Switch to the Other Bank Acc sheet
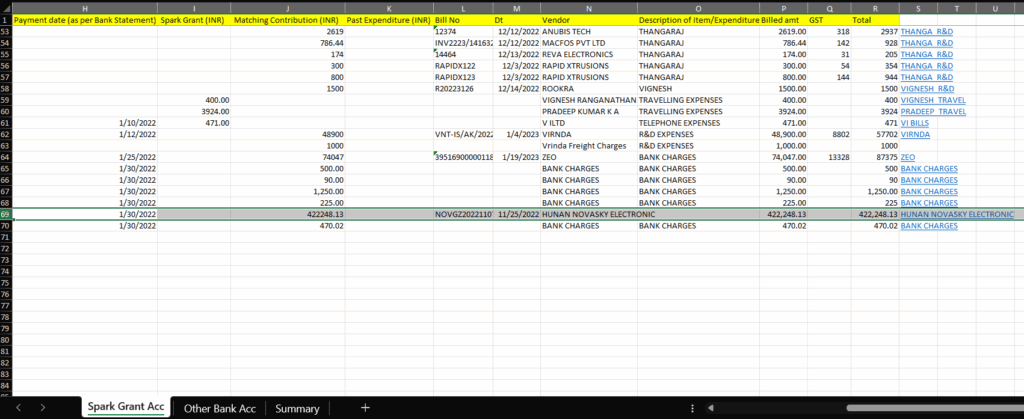 coord(219,408)
